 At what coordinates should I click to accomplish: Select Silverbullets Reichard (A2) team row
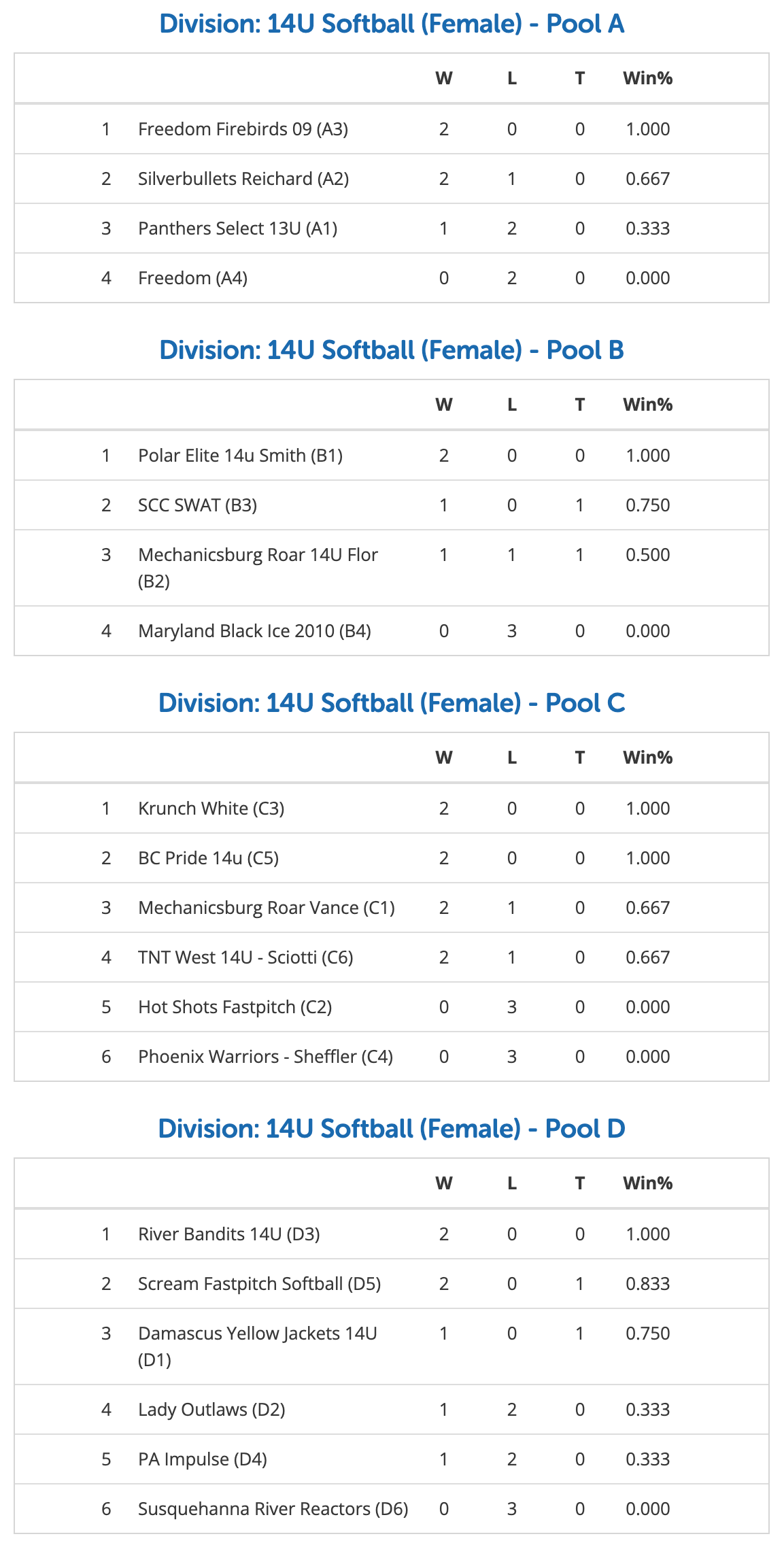pos(243,179)
